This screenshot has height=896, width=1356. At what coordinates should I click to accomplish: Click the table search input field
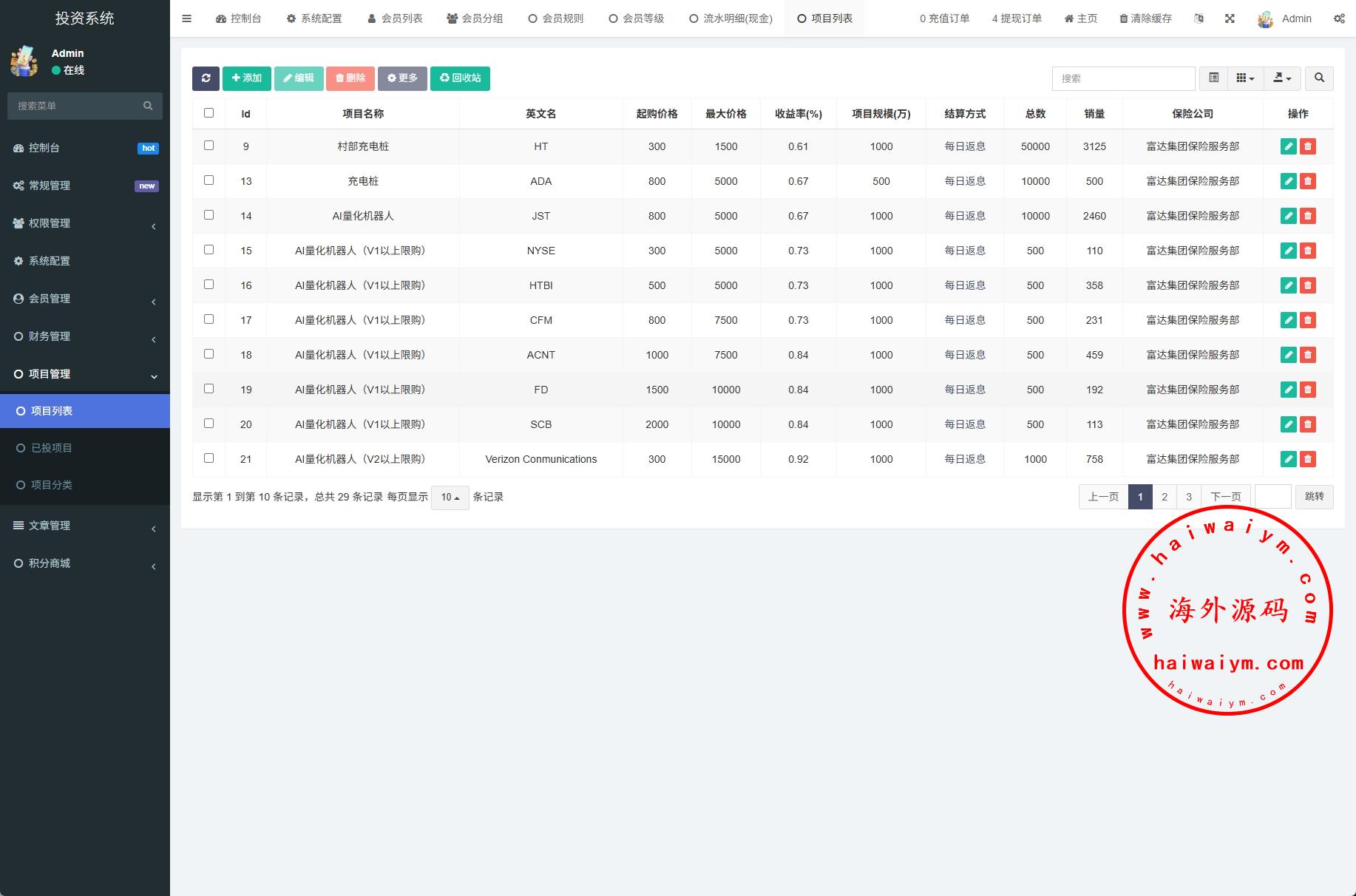click(x=1123, y=78)
